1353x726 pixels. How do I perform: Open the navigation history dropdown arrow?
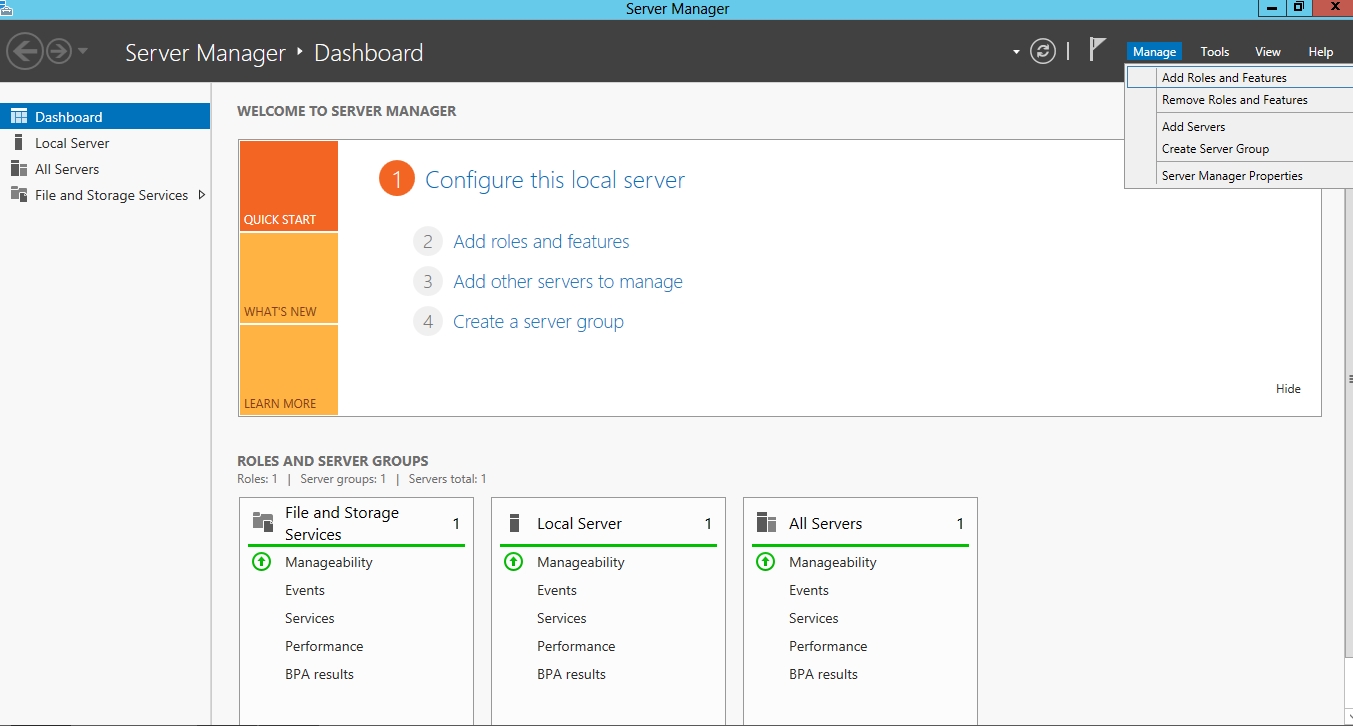coord(83,51)
